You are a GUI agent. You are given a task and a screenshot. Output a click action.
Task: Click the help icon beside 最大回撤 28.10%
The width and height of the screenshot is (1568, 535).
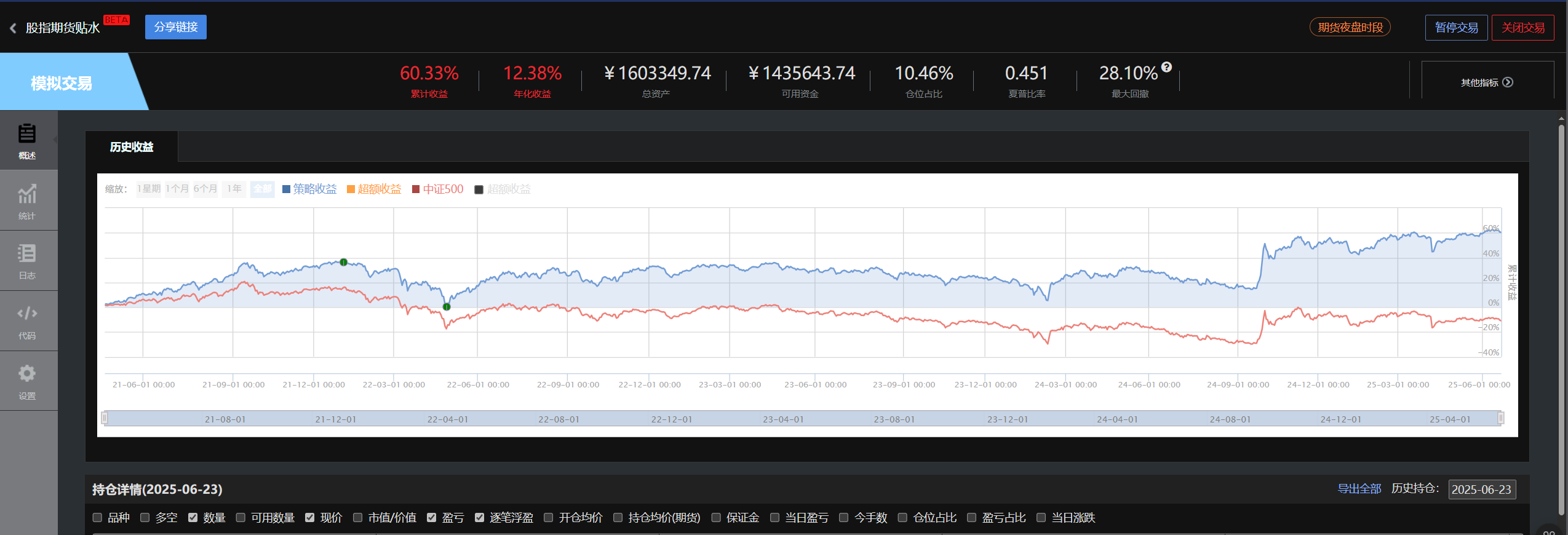click(x=1166, y=67)
